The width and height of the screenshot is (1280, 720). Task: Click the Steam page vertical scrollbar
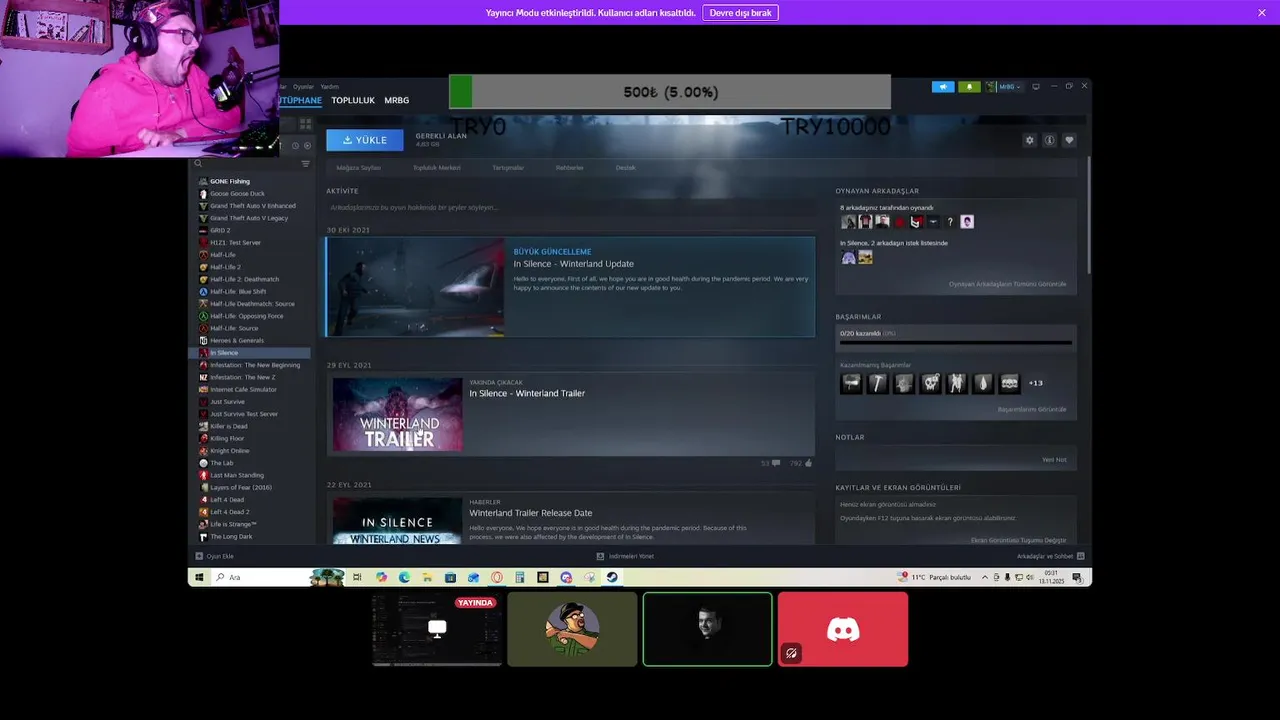tap(1088, 215)
